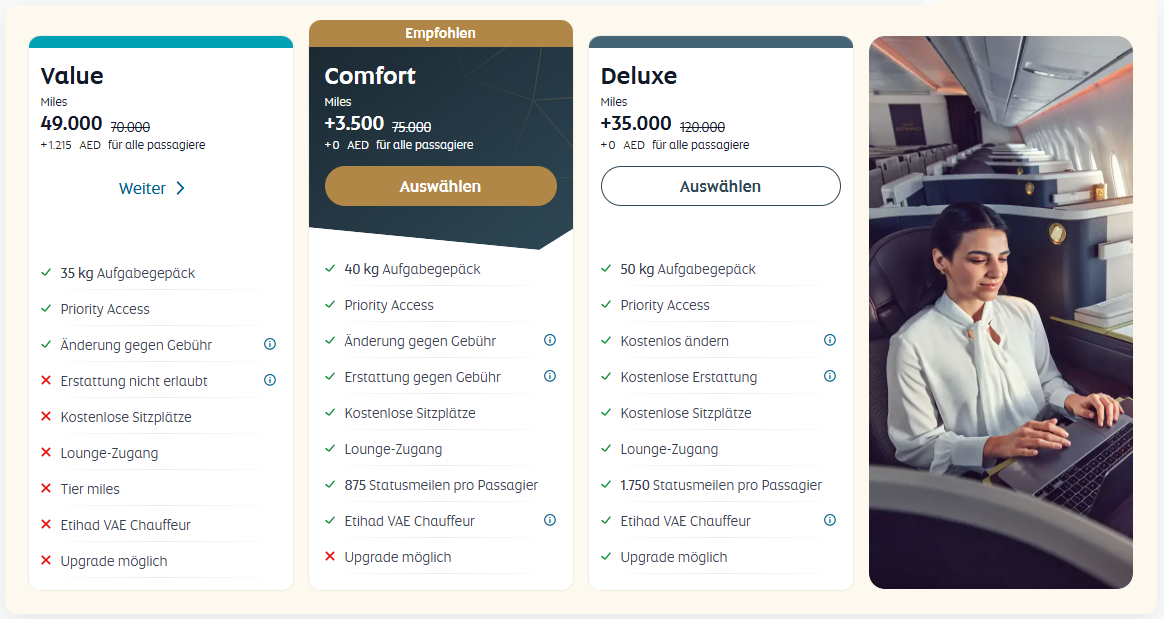
Task: Choose the Deluxe fare via Auswählen
Action: [x=720, y=186]
